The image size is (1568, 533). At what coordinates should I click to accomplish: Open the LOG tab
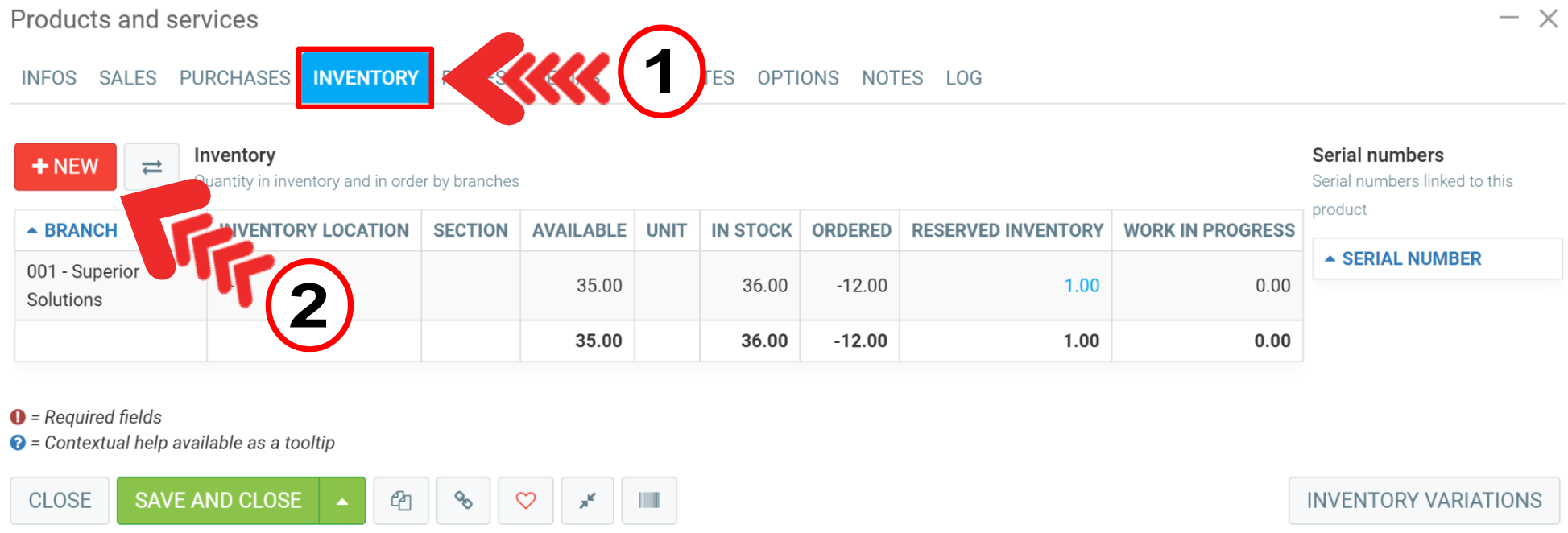[963, 78]
